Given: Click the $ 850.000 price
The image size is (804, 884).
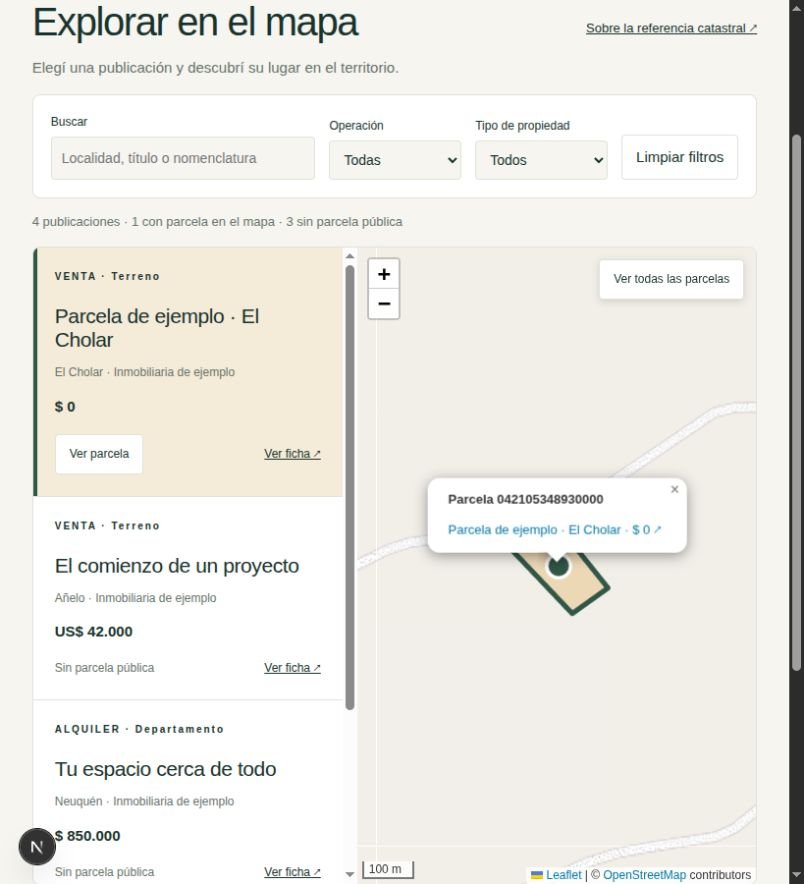Looking at the screenshot, I should pos(88,836).
